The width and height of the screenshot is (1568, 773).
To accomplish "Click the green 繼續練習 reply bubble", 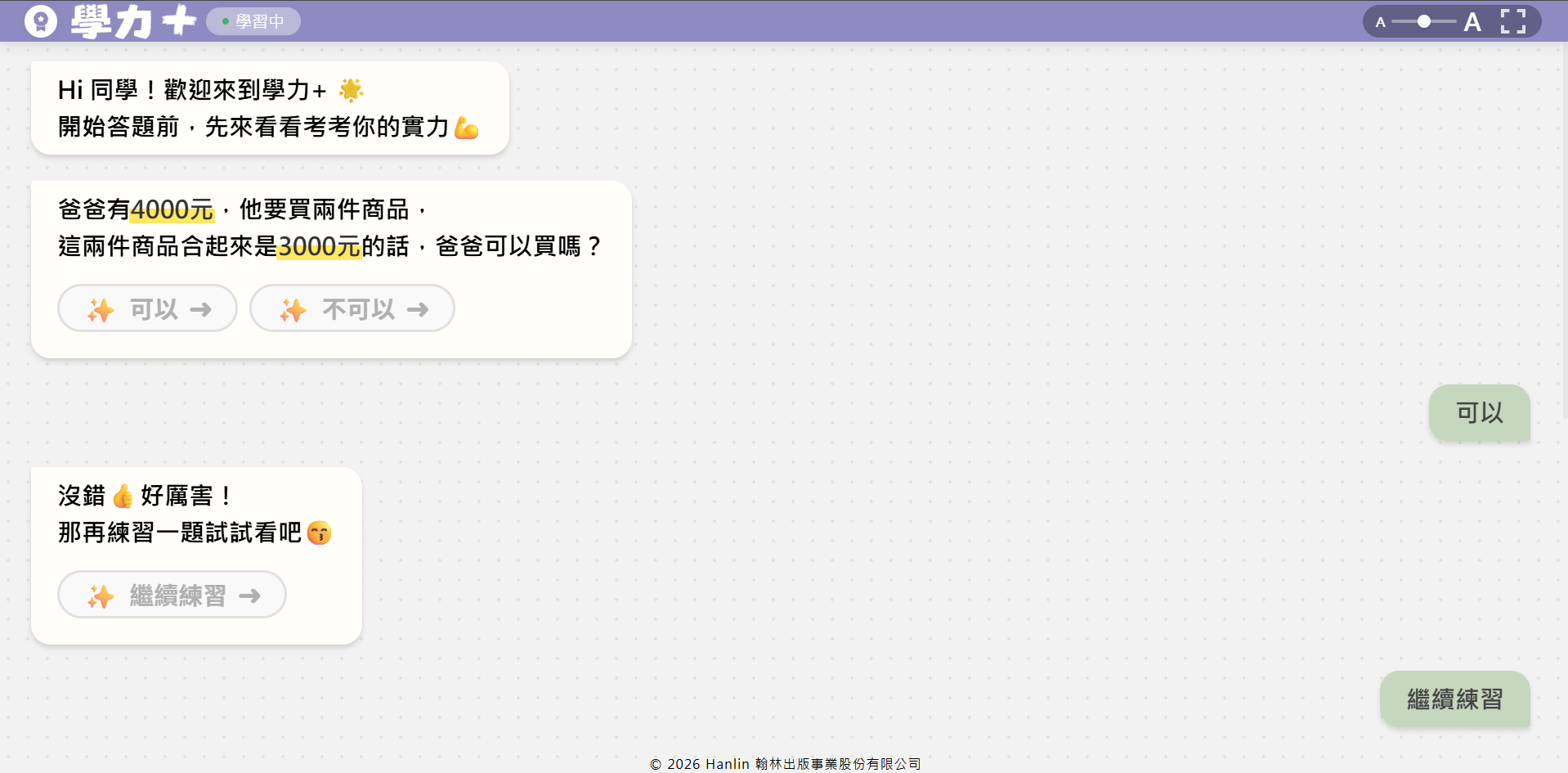I will [x=1454, y=699].
